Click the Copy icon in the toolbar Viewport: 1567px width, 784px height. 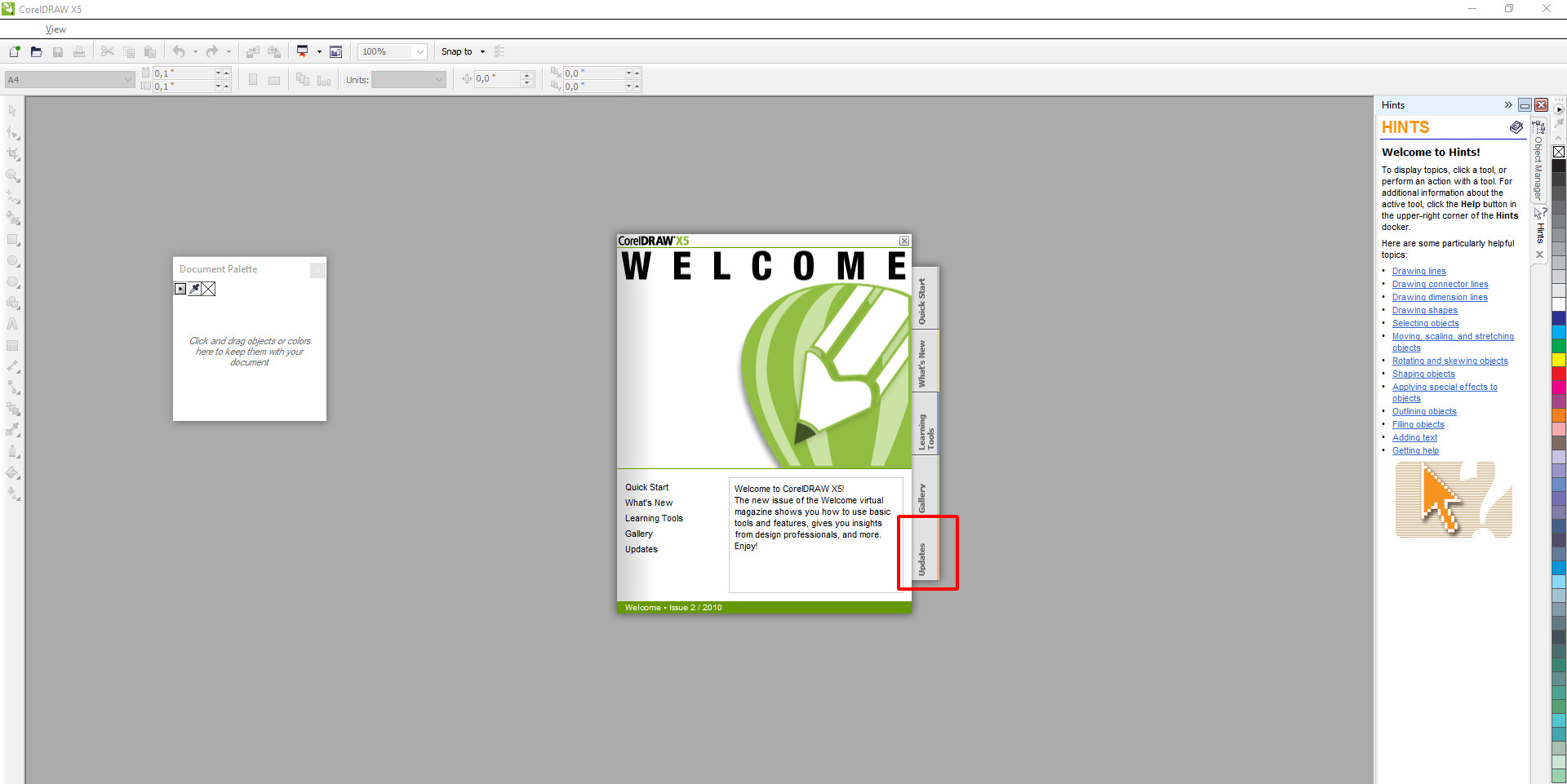point(129,51)
